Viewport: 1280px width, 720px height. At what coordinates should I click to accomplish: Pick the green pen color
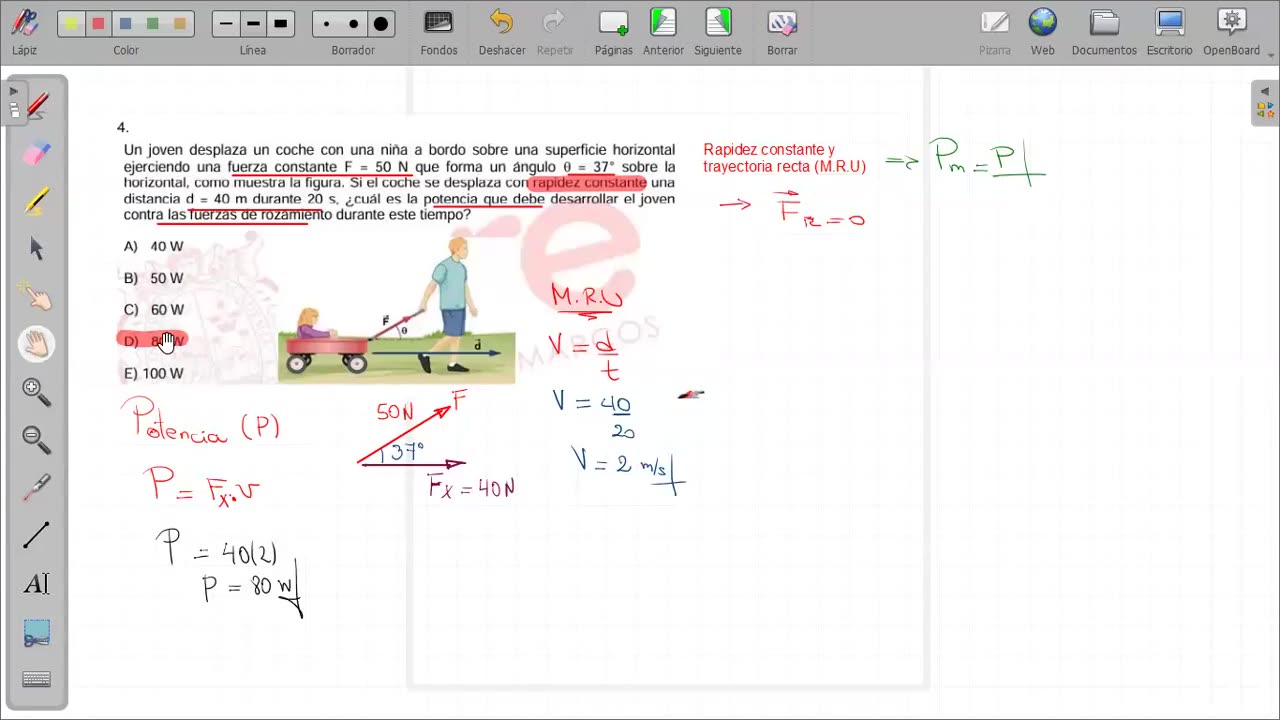153,24
